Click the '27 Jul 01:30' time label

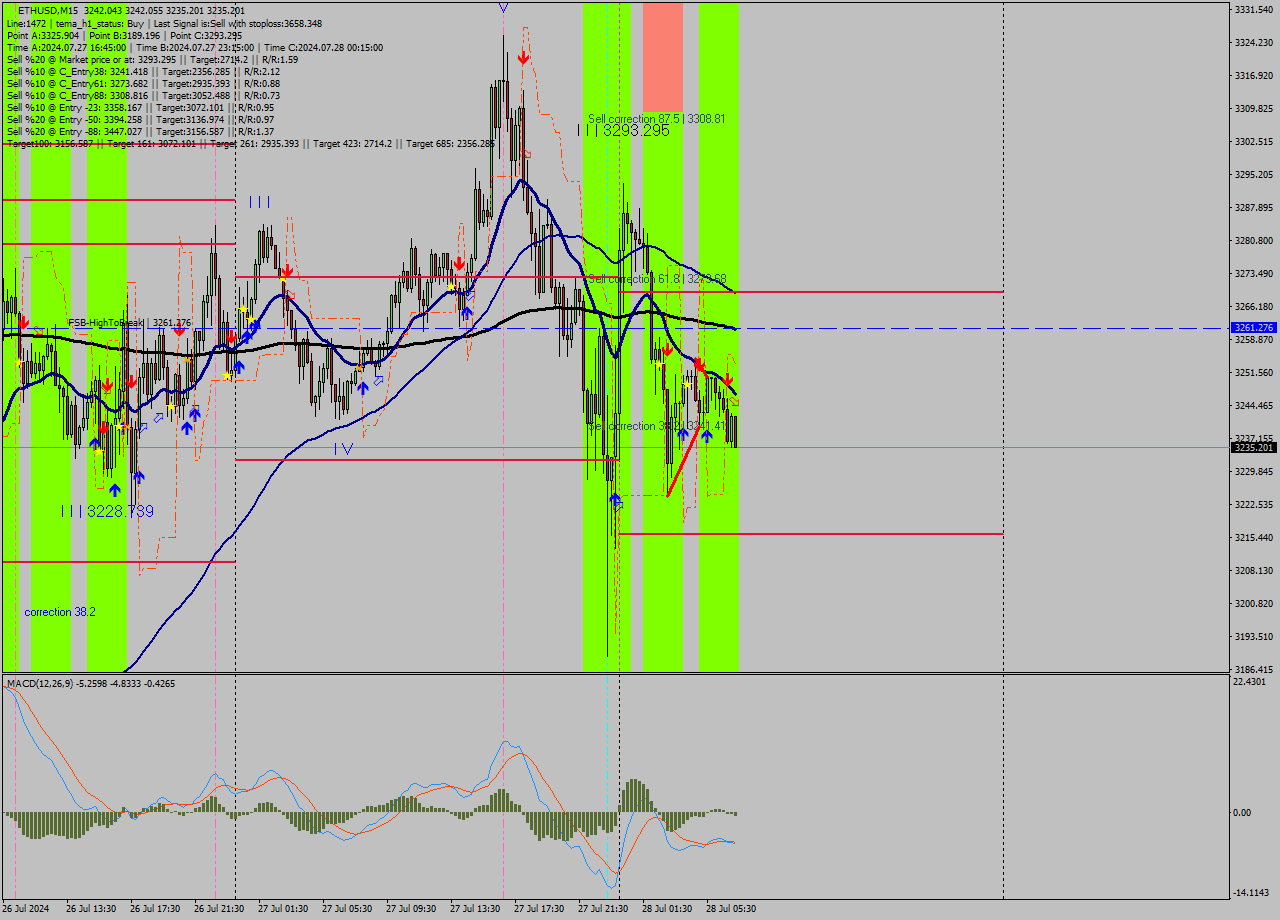[x=283, y=909]
